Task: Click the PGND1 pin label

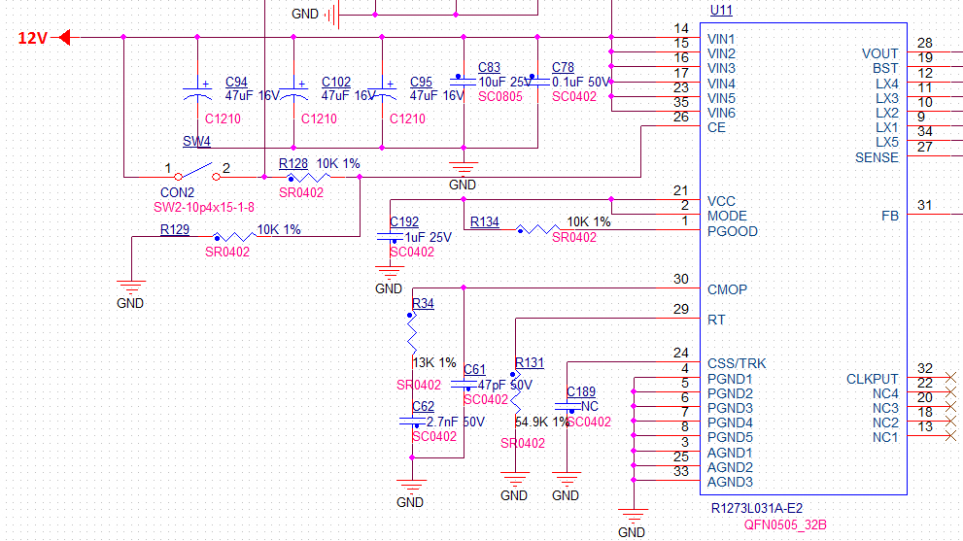Action: pyautogui.click(x=730, y=379)
